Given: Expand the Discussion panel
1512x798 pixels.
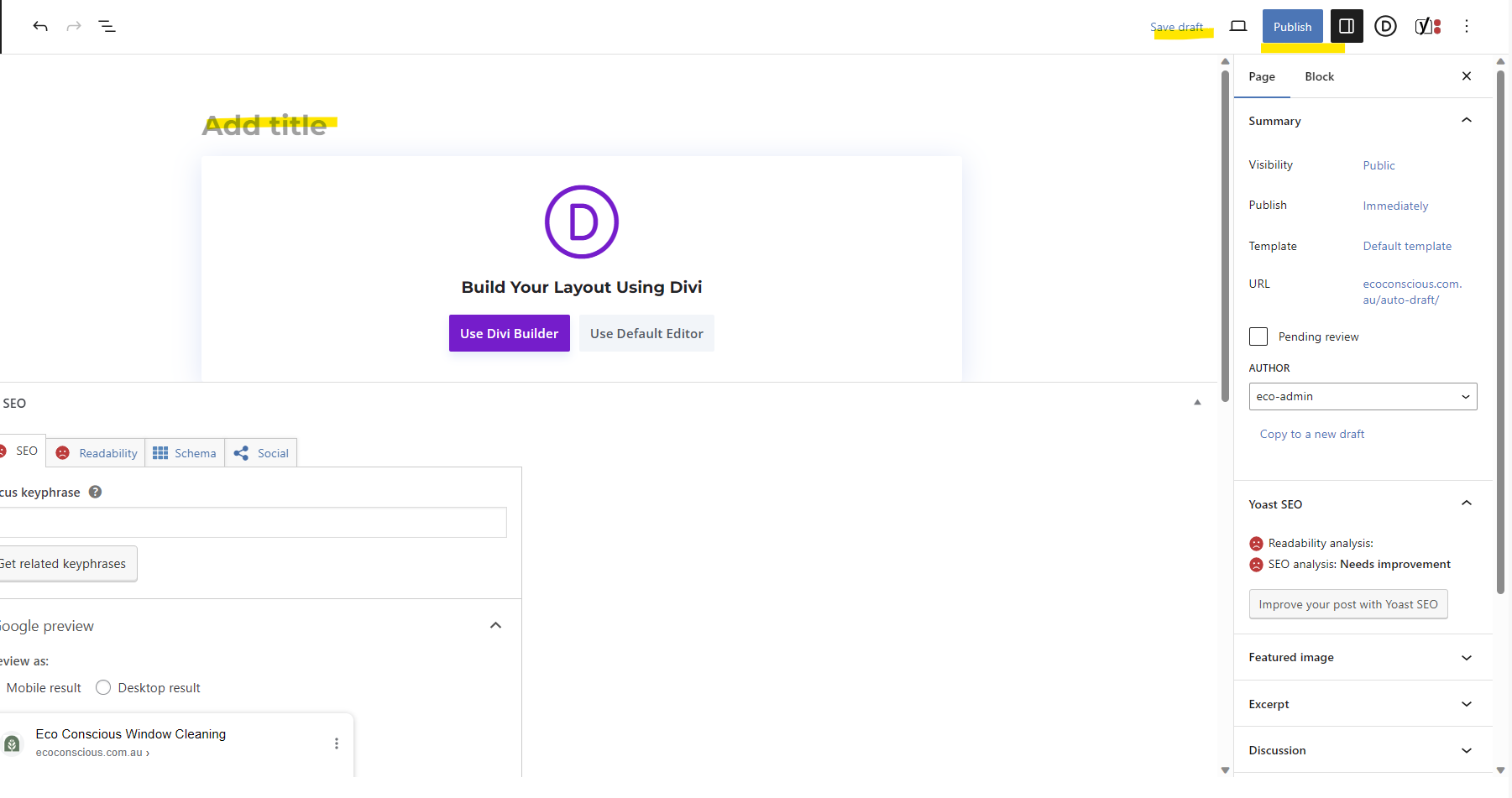Looking at the screenshot, I should [x=1363, y=750].
